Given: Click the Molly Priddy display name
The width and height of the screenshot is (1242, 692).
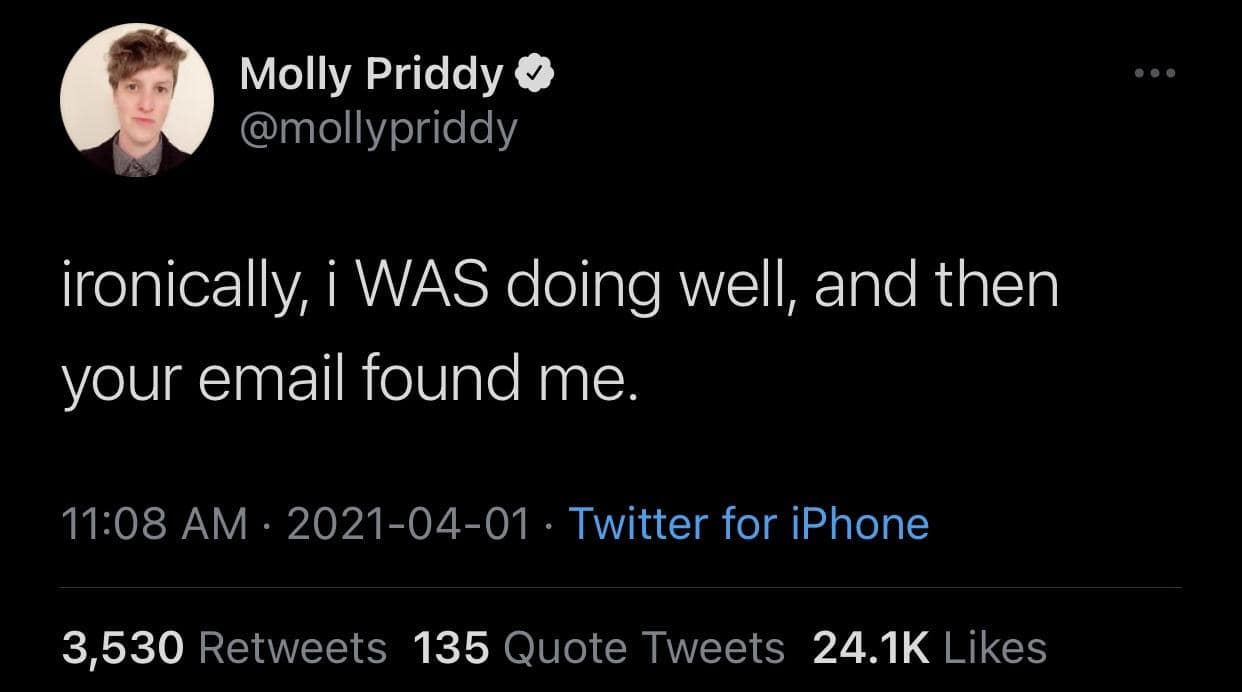Looking at the screenshot, I should 372,75.
